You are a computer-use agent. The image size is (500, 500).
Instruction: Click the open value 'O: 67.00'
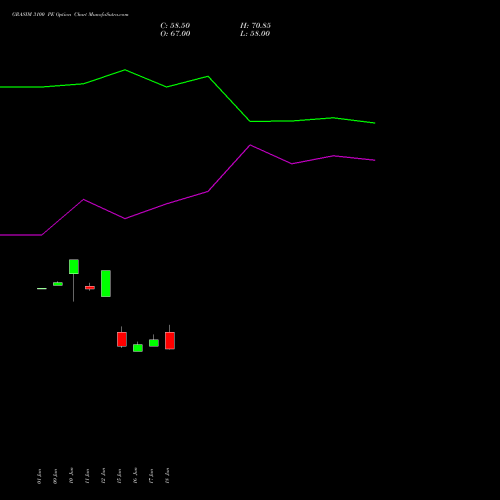click(175, 34)
